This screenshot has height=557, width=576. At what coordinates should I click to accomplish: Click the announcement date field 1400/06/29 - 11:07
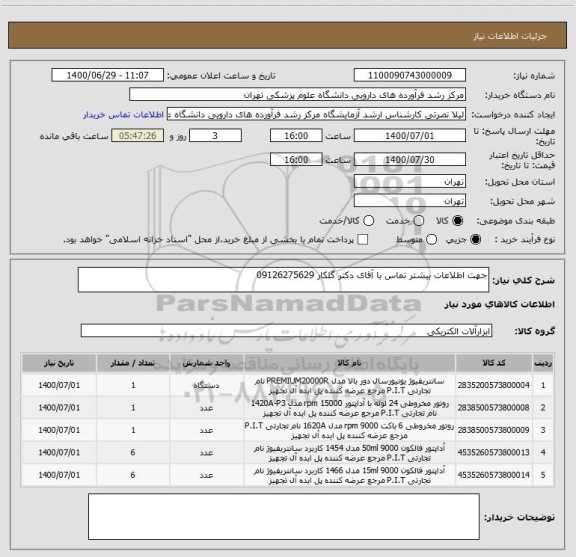pyautogui.click(x=108, y=75)
